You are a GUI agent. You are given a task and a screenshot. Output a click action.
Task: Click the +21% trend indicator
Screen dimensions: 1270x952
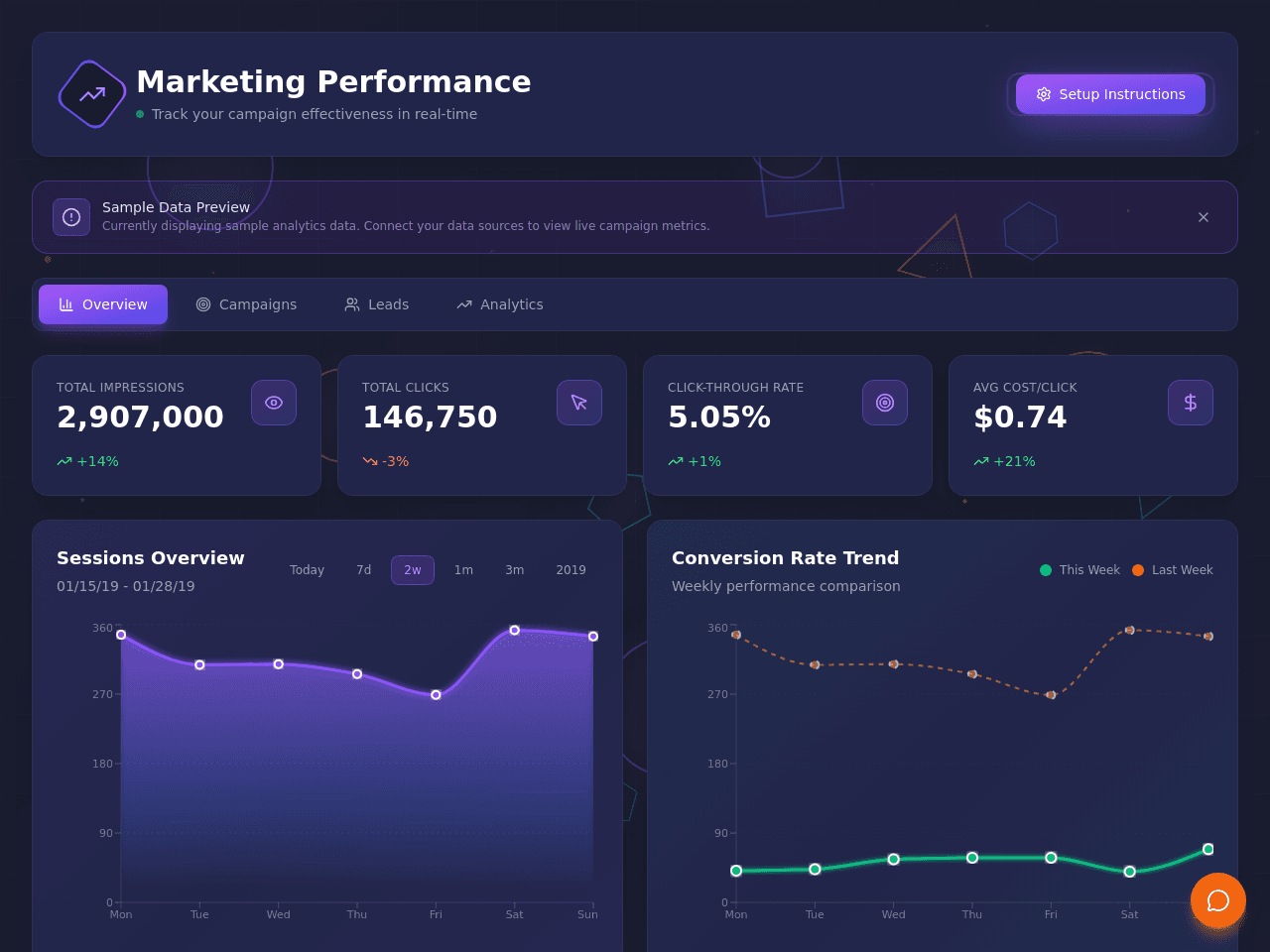pyautogui.click(x=1004, y=461)
